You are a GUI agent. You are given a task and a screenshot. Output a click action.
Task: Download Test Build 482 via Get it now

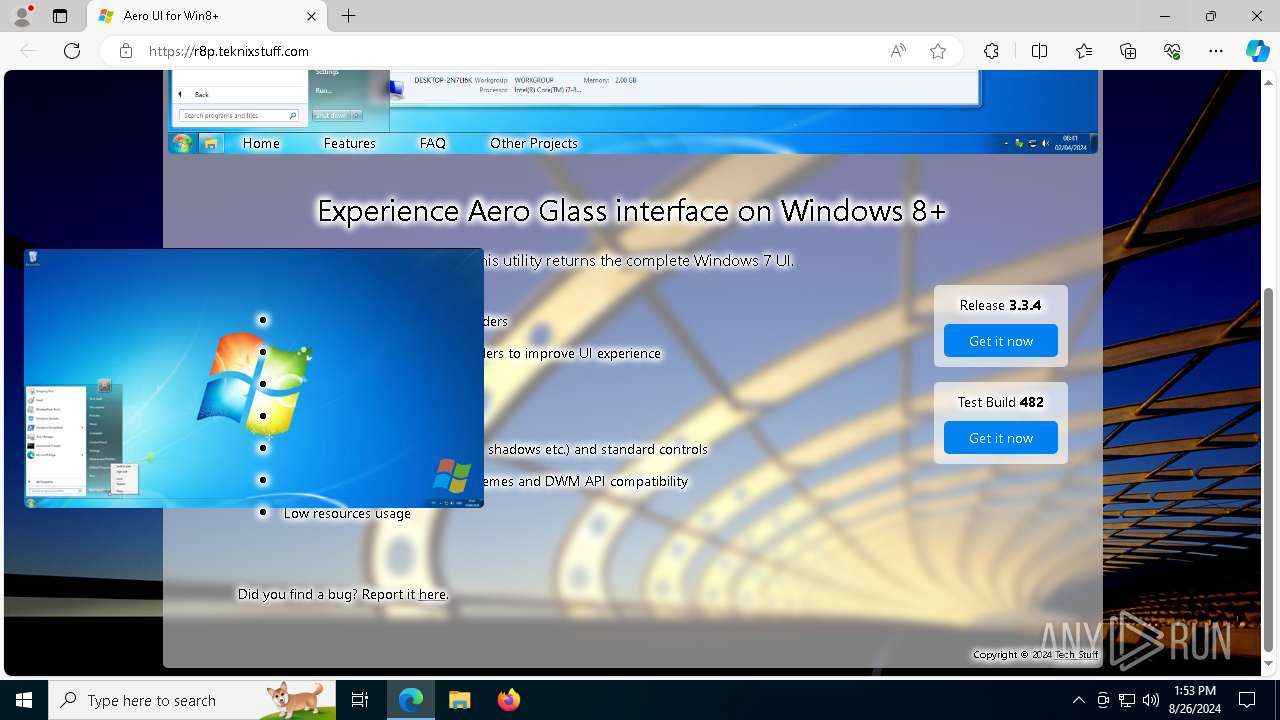[1001, 438]
